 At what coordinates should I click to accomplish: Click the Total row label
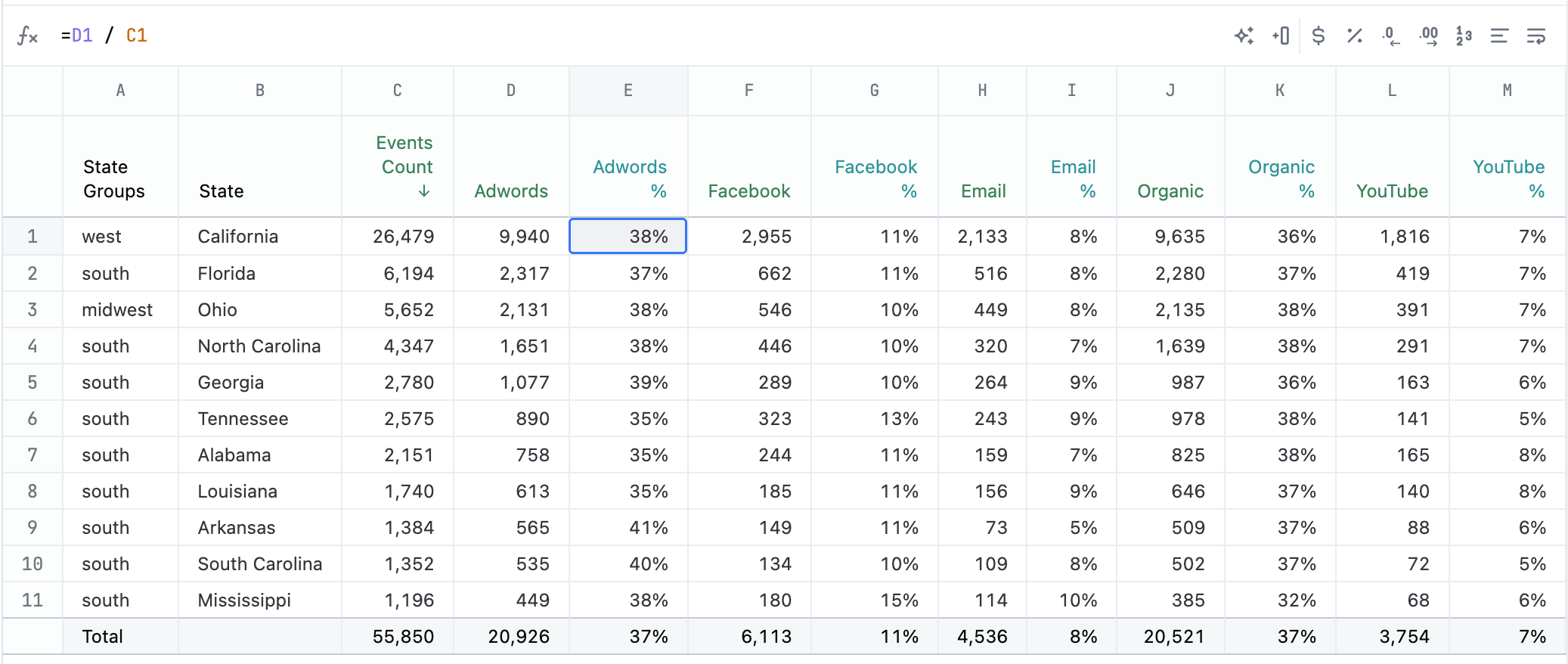coord(102,637)
